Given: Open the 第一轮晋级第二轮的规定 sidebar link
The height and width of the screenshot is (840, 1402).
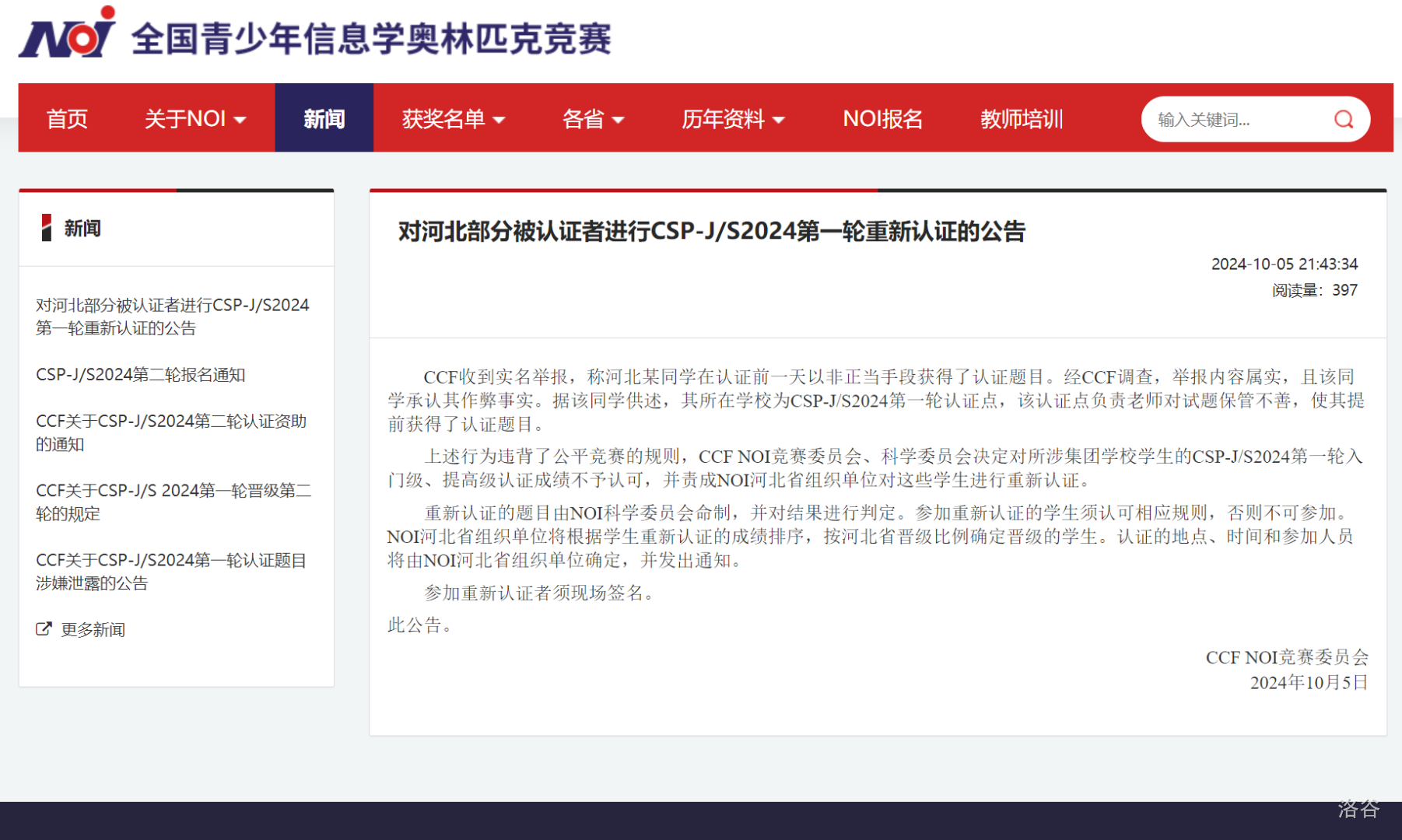Looking at the screenshot, I should coord(173,502).
